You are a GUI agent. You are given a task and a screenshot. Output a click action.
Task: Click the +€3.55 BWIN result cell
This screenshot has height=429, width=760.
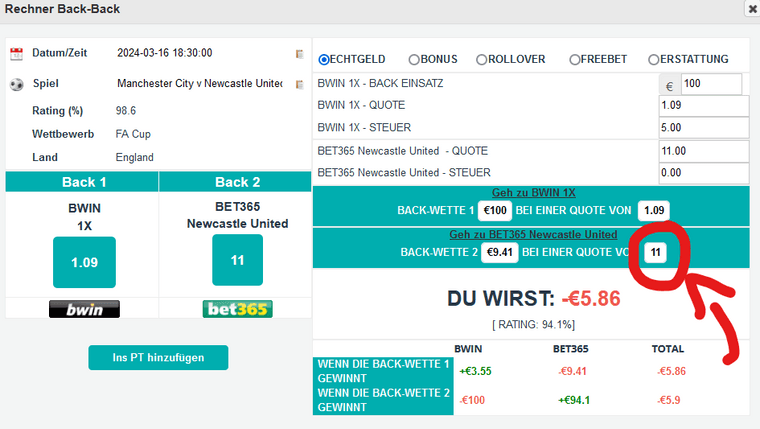475,371
